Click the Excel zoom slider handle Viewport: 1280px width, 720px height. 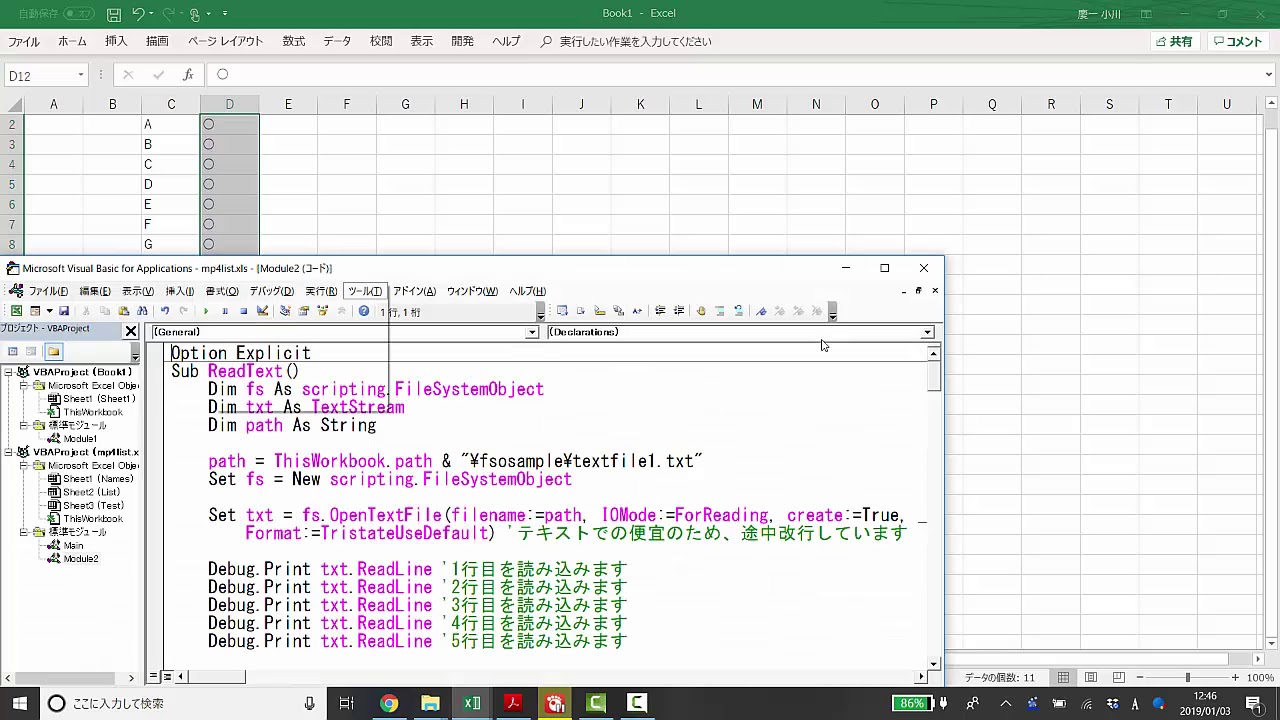[x=1188, y=678]
